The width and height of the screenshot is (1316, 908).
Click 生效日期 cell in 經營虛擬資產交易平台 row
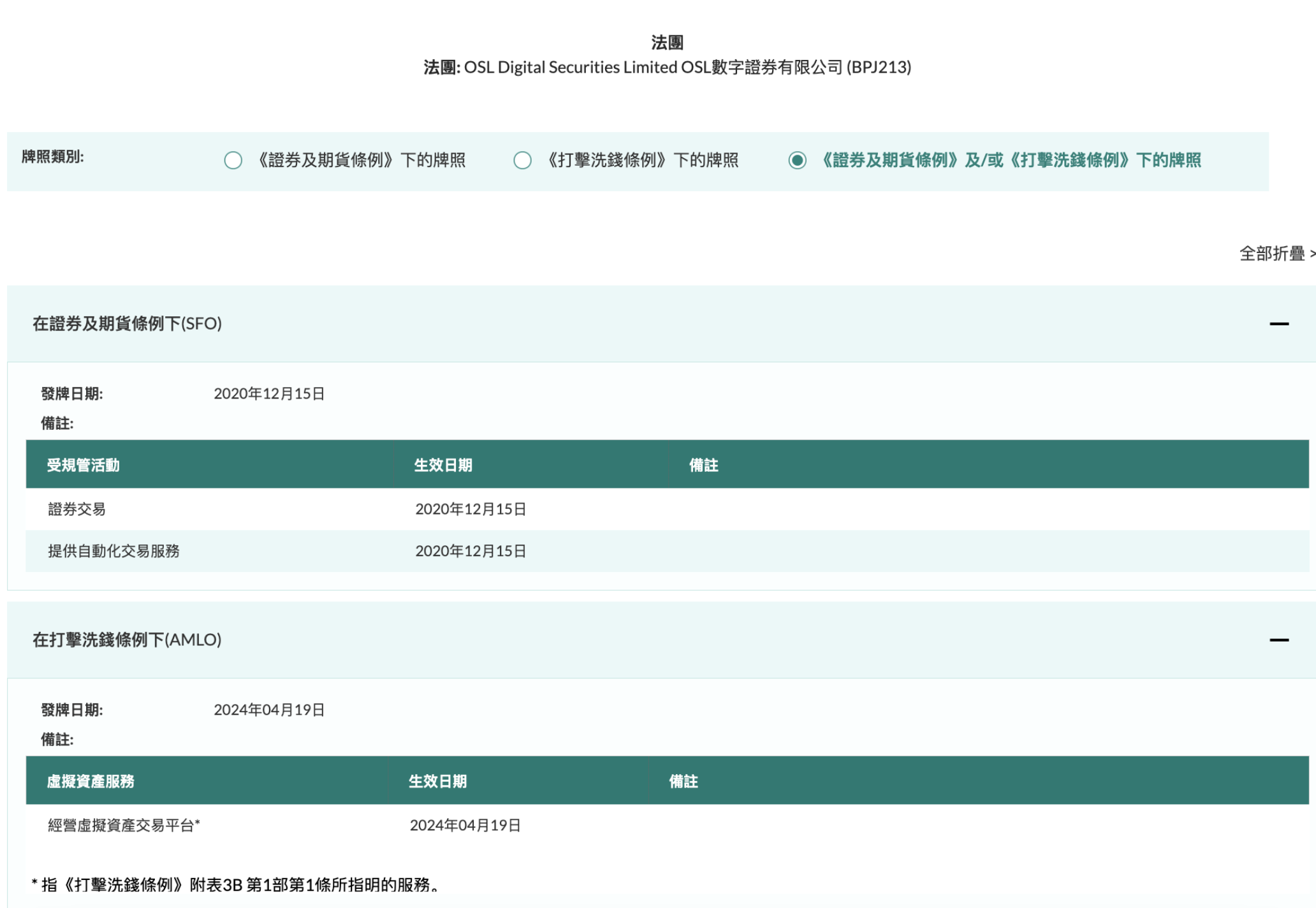point(465,825)
